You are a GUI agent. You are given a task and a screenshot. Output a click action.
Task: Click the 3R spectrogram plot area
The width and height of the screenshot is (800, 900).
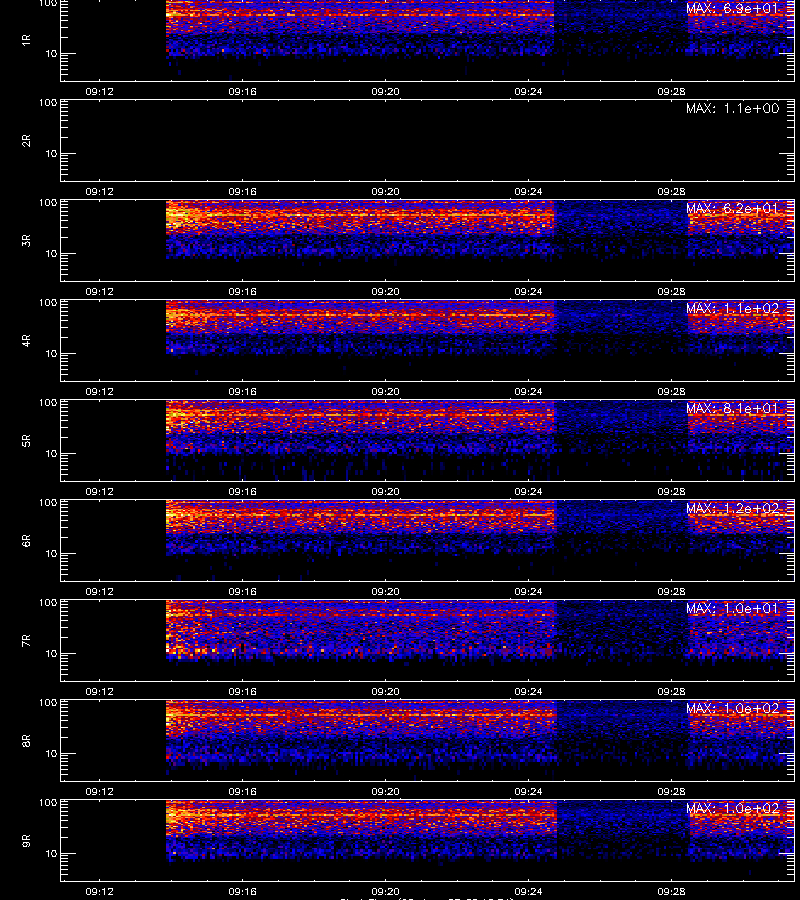click(x=428, y=240)
